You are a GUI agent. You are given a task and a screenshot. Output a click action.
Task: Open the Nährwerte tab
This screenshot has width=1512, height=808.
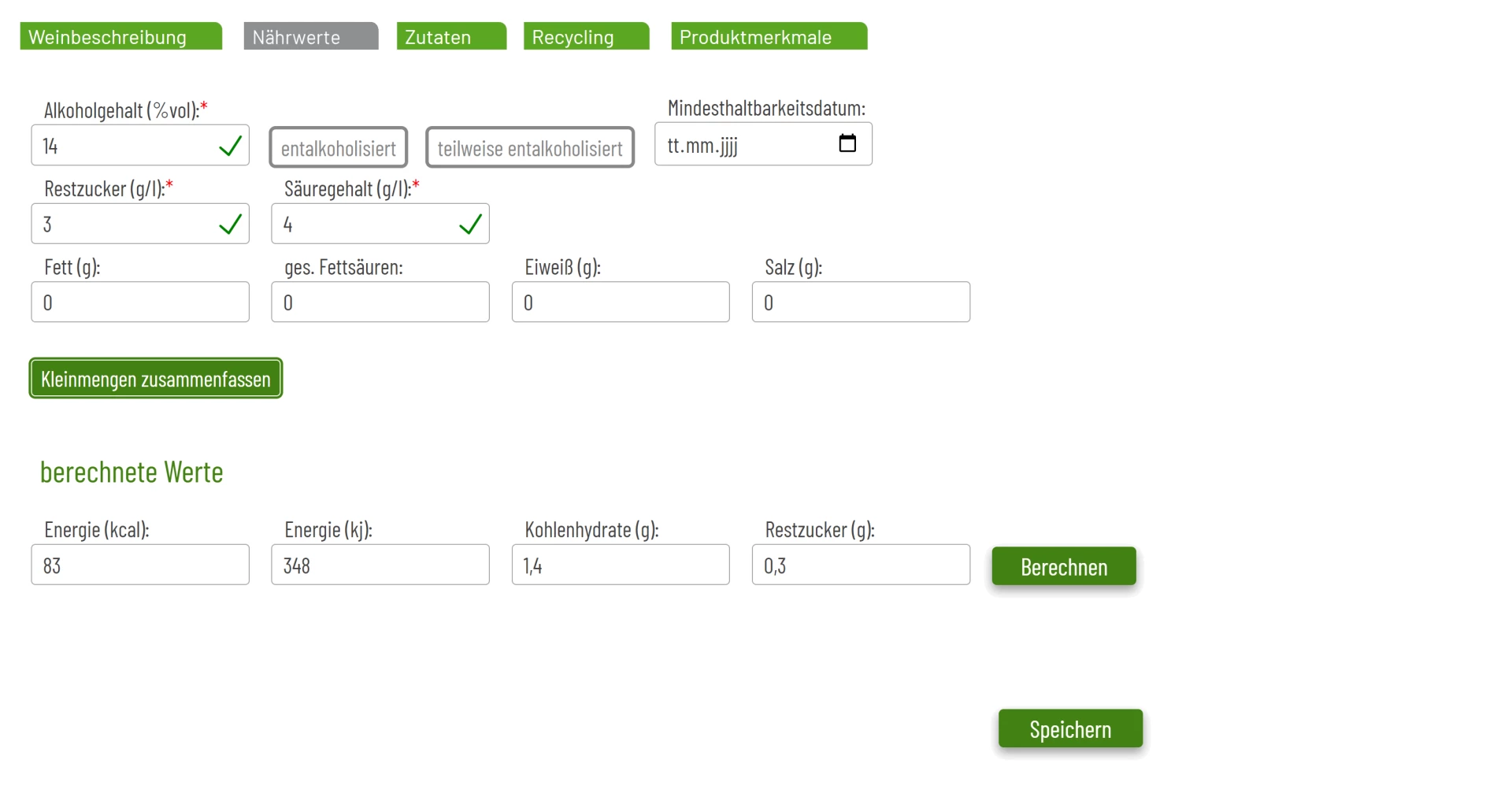tap(310, 37)
